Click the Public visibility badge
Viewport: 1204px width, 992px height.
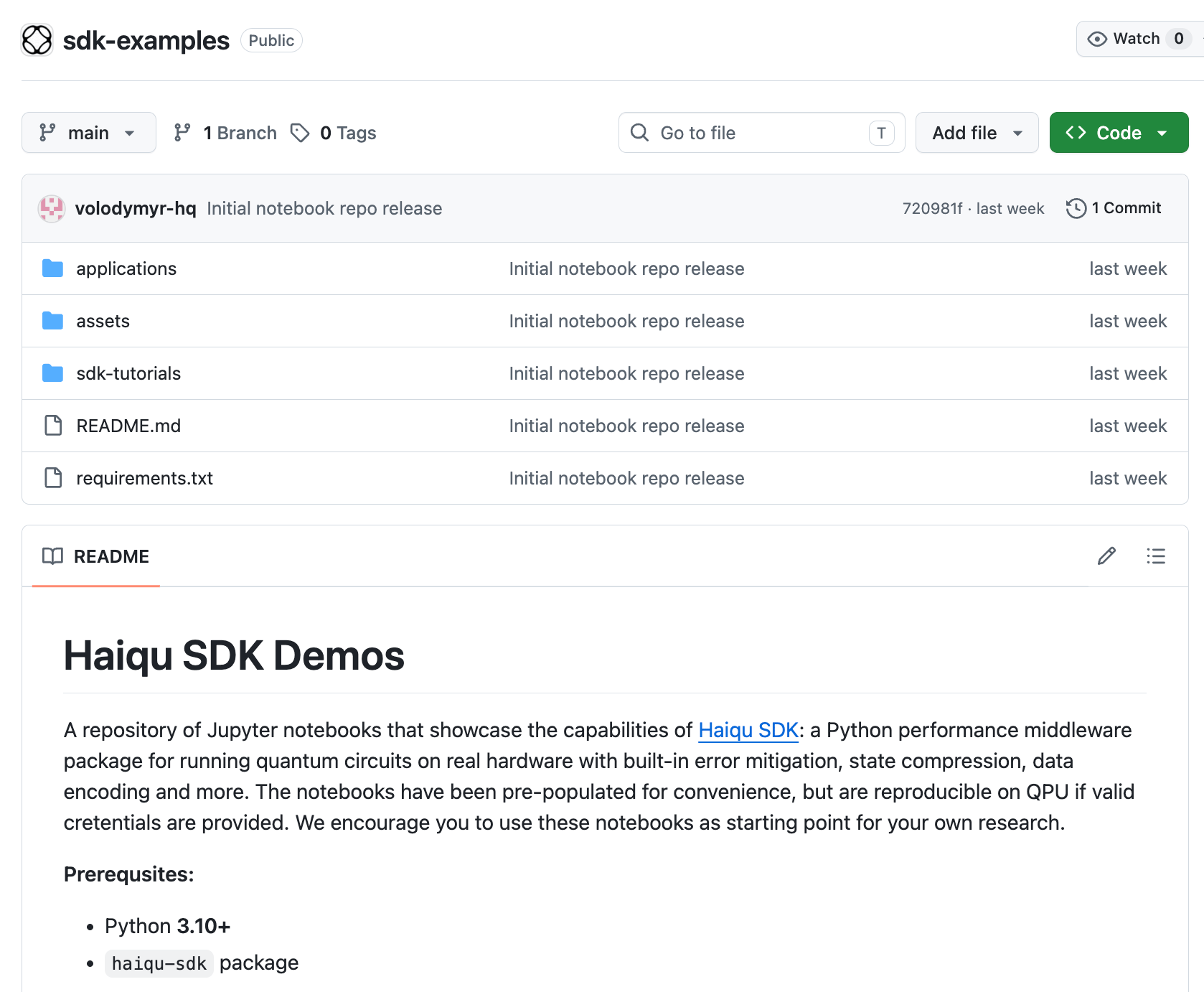pyautogui.click(x=271, y=40)
